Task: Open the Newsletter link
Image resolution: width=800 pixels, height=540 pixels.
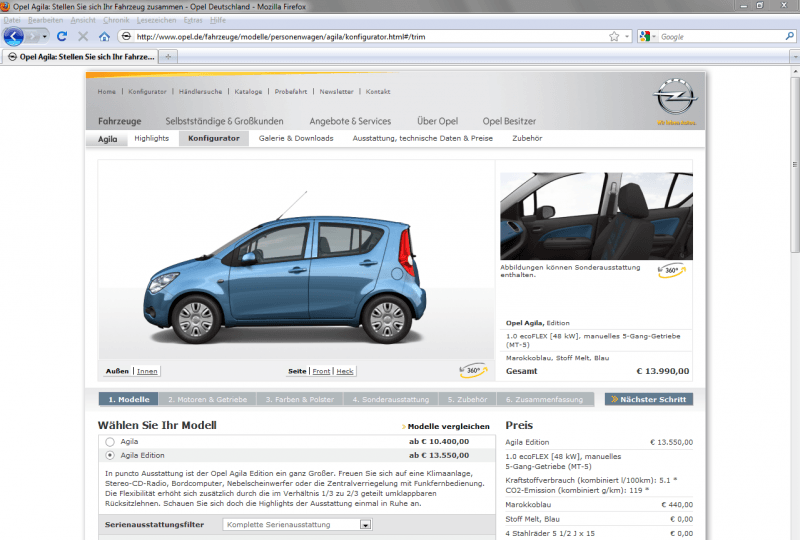Action: (336, 92)
